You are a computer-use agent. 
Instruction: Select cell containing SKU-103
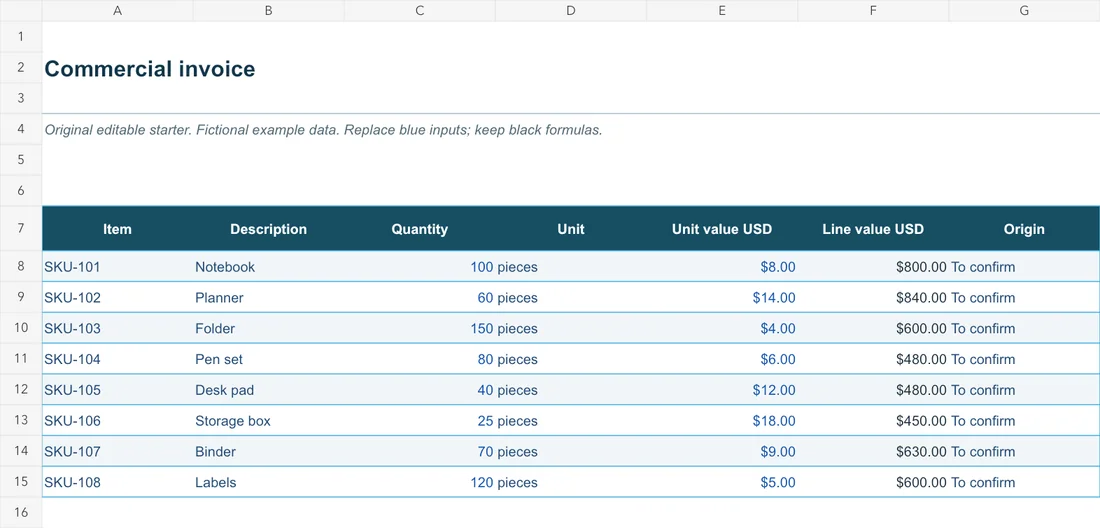point(117,328)
